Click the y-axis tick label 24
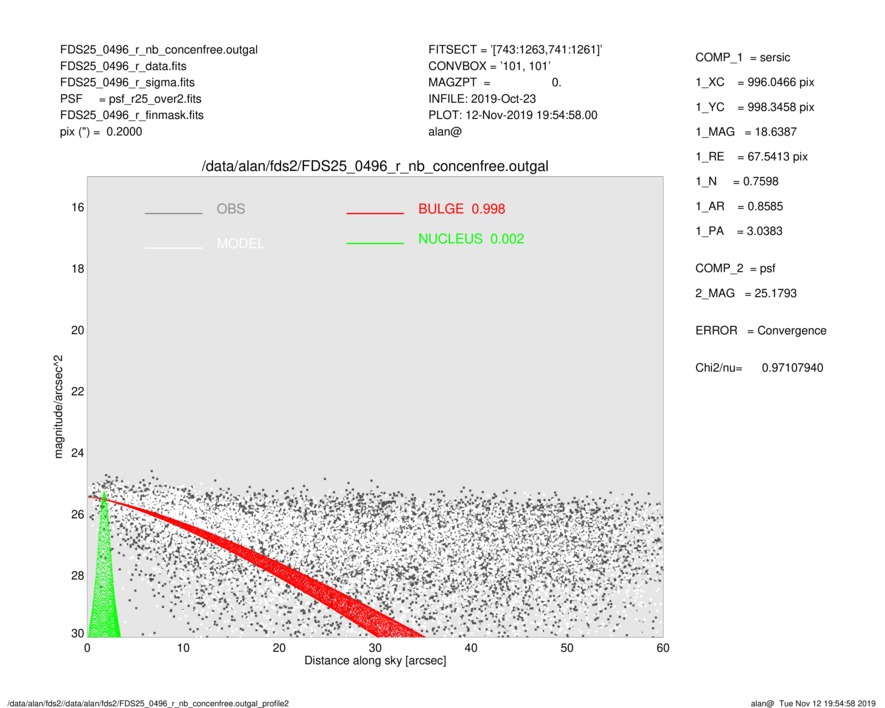 tap(77, 453)
